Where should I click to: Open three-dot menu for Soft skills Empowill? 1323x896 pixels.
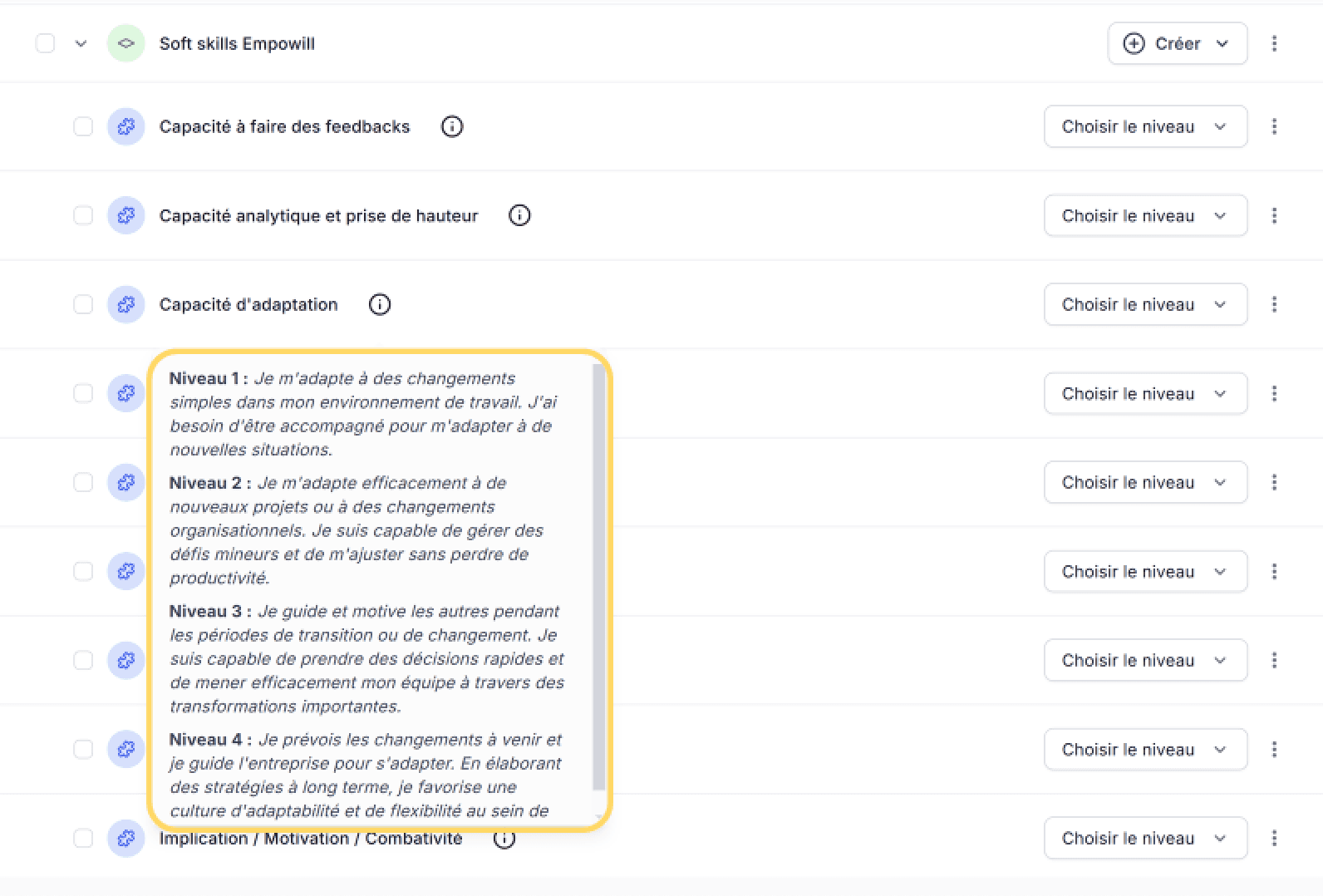pyautogui.click(x=1274, y=43)
